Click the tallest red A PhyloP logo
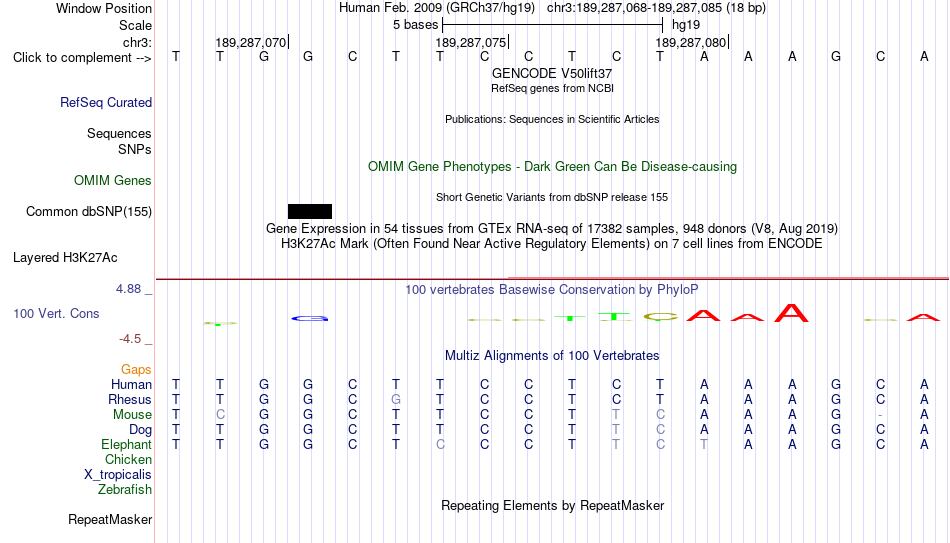950x543 pixels. [x=791, y=312]
